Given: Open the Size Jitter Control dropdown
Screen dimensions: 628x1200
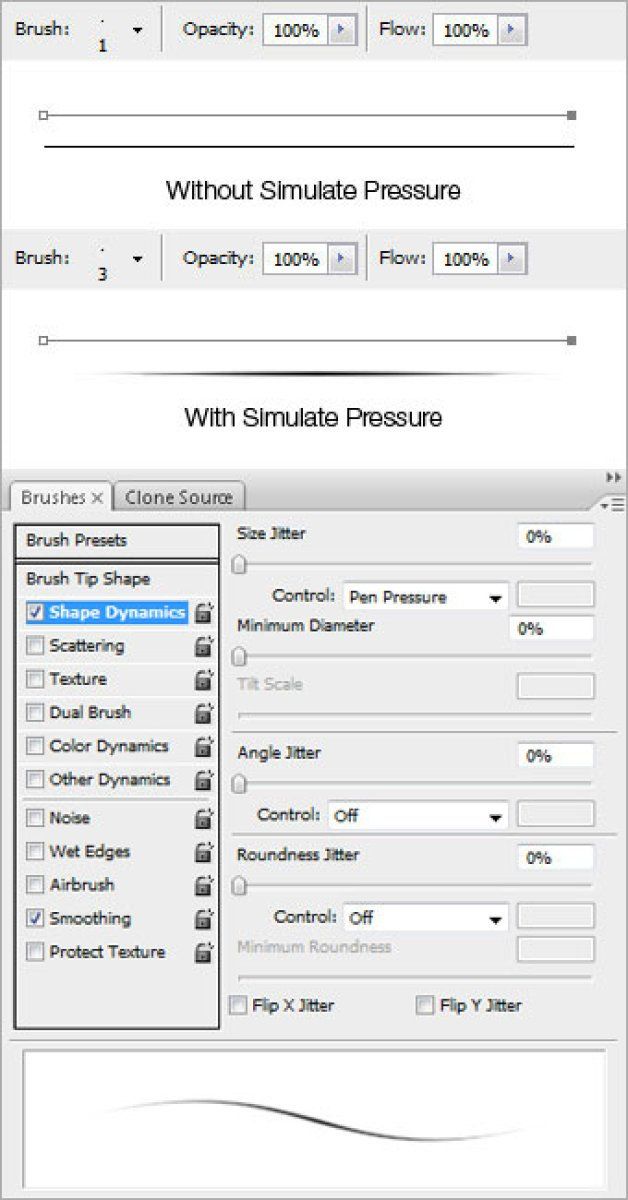Looking at the screenshot, I should pos(425,597).
